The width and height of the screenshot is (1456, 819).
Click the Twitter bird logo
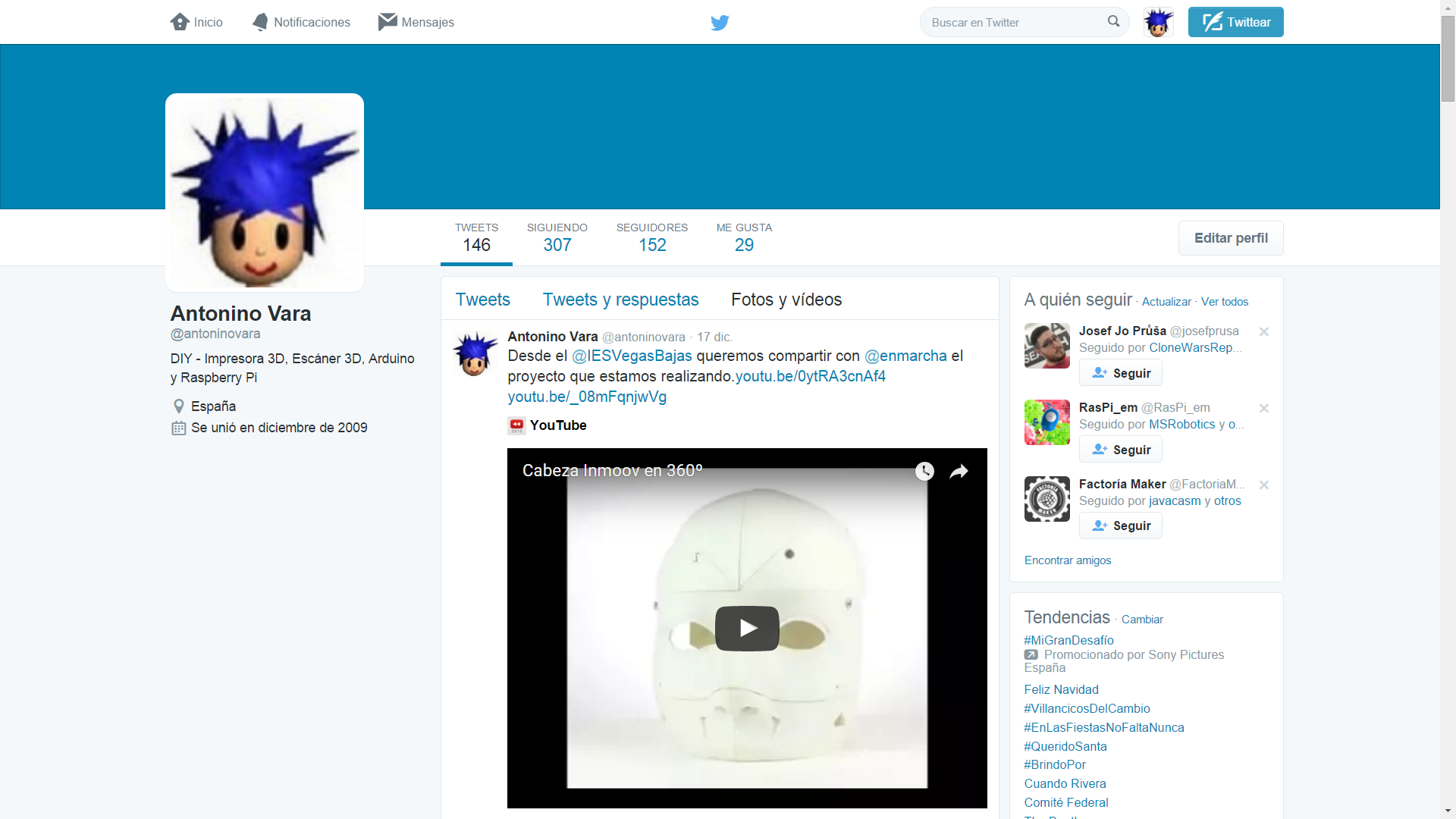pyautogui.click(x=720, y=23)
